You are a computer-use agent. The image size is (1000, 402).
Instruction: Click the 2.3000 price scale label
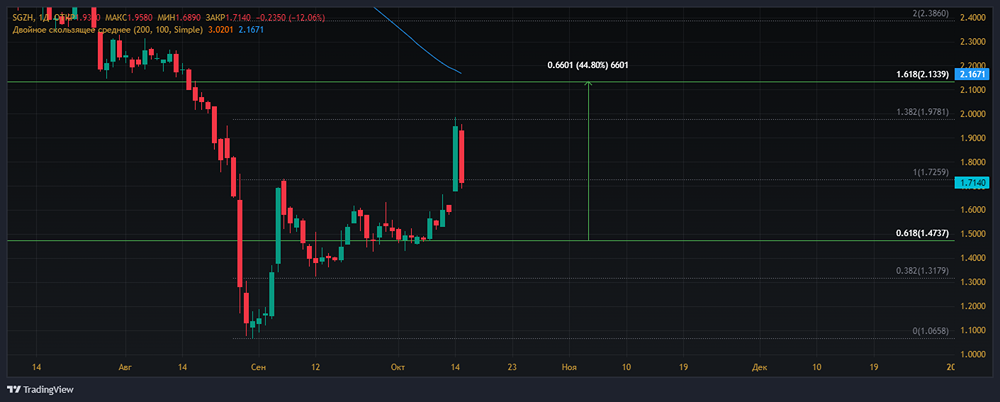(x=974, y=42)
